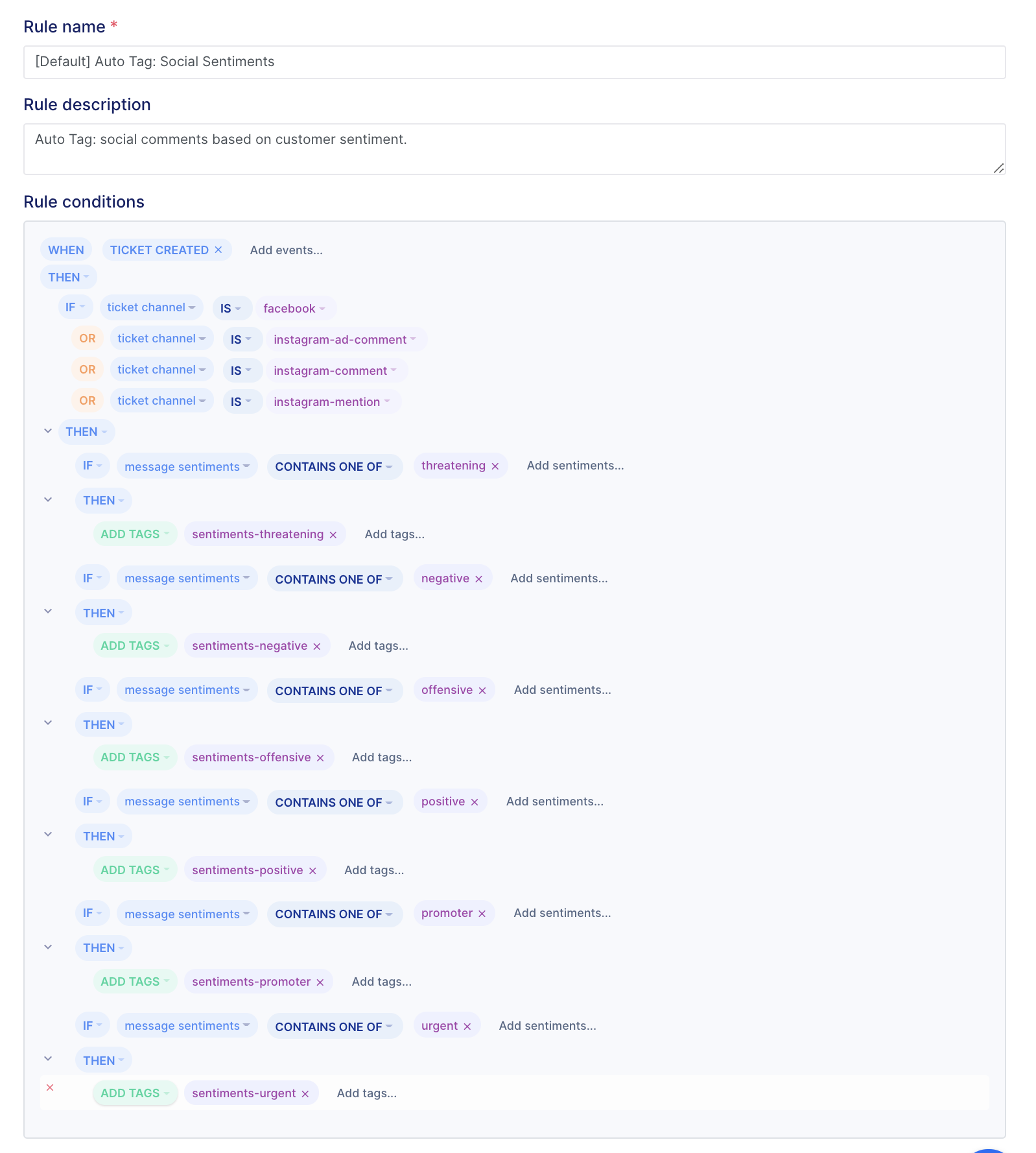Collapse THEN block under negative condition
This screenshot has height=1153, width=1036.
(x=48, y=612)
